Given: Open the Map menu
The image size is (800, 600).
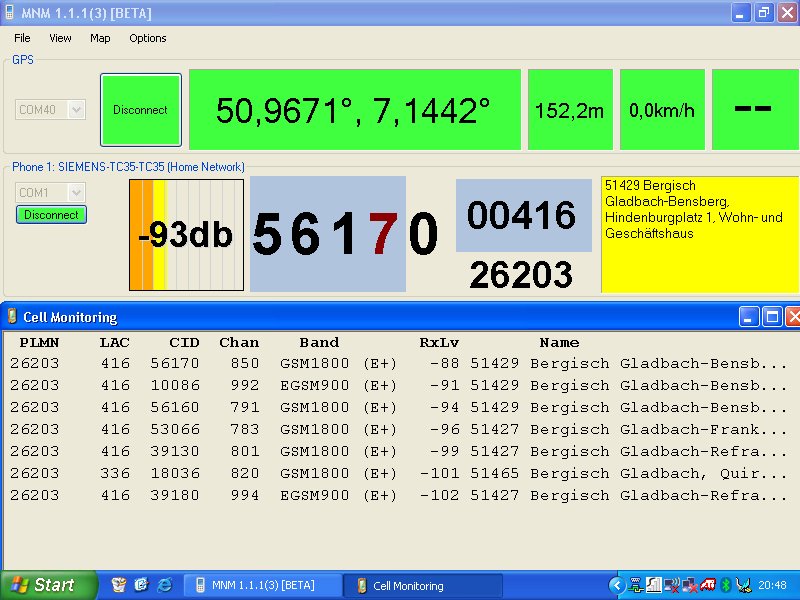Looking at the screenshot, I should 100,38.
